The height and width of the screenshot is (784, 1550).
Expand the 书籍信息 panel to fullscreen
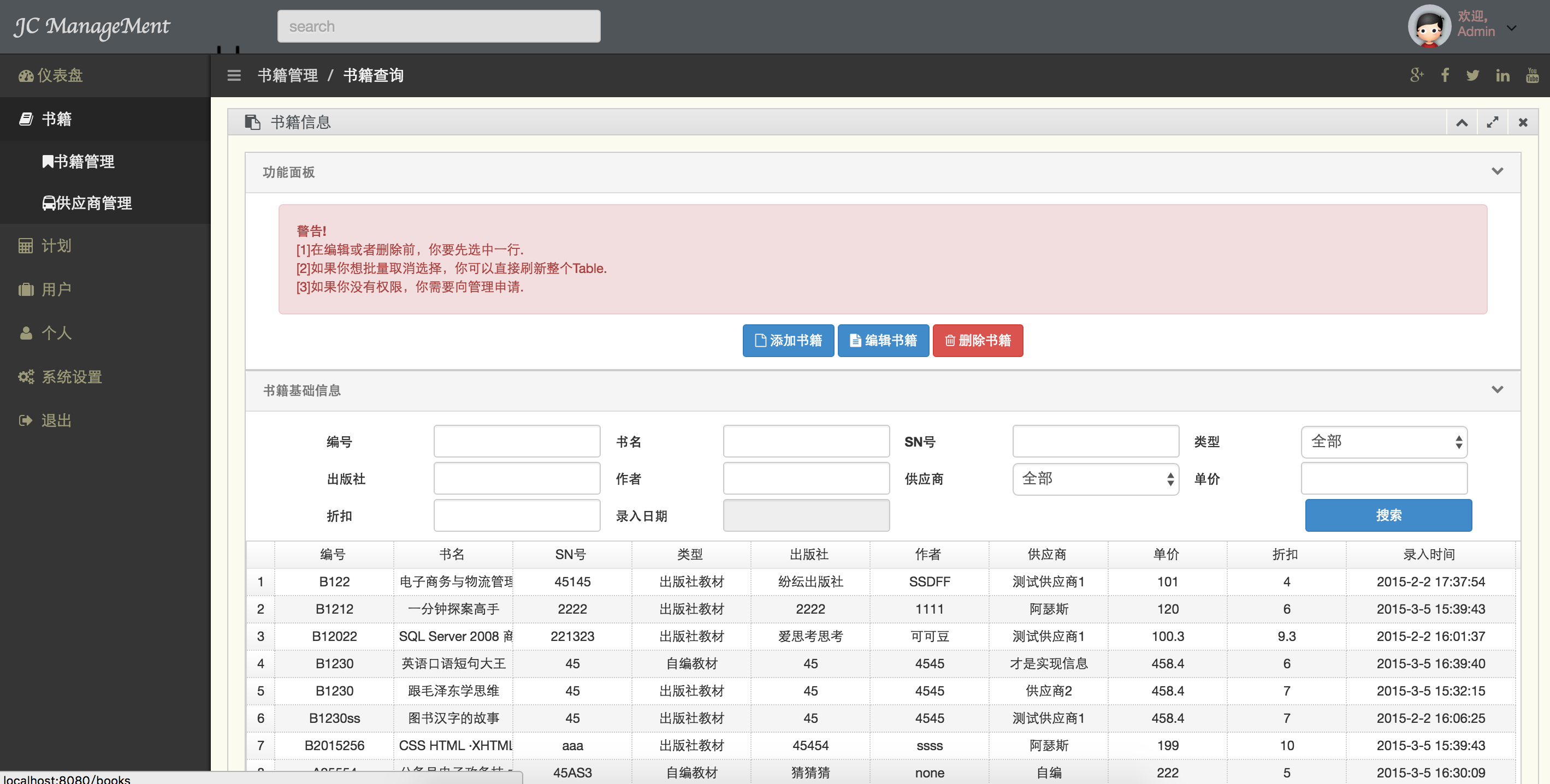pos(1492,123)
